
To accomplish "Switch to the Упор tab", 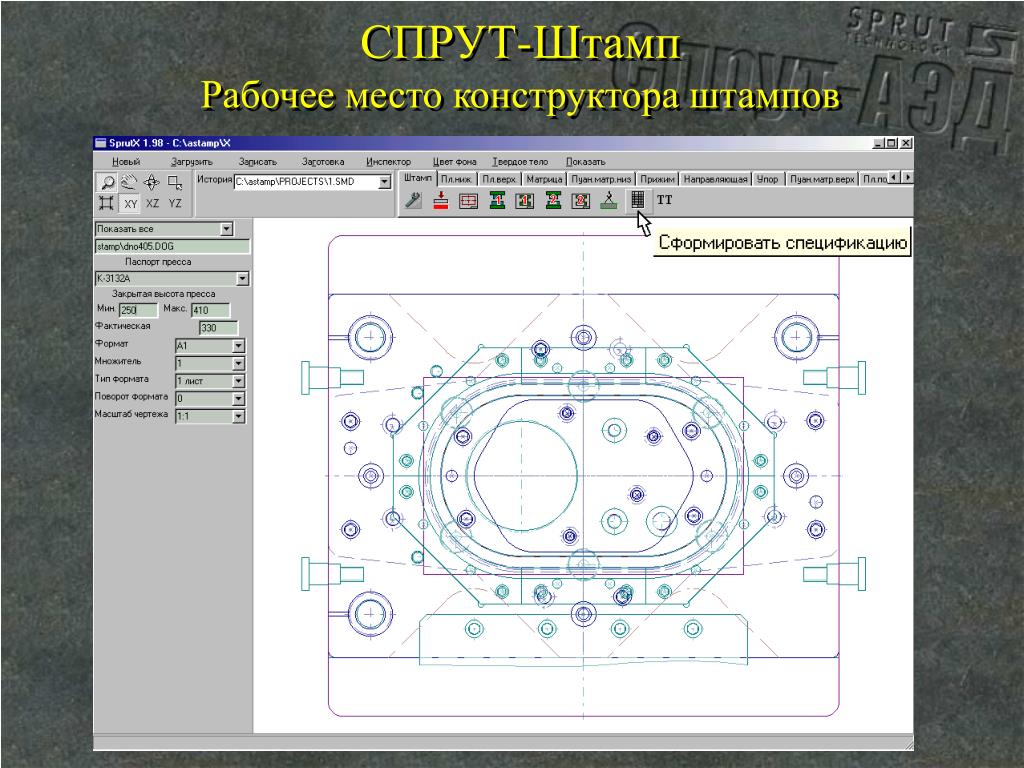I will coord(767,179).
